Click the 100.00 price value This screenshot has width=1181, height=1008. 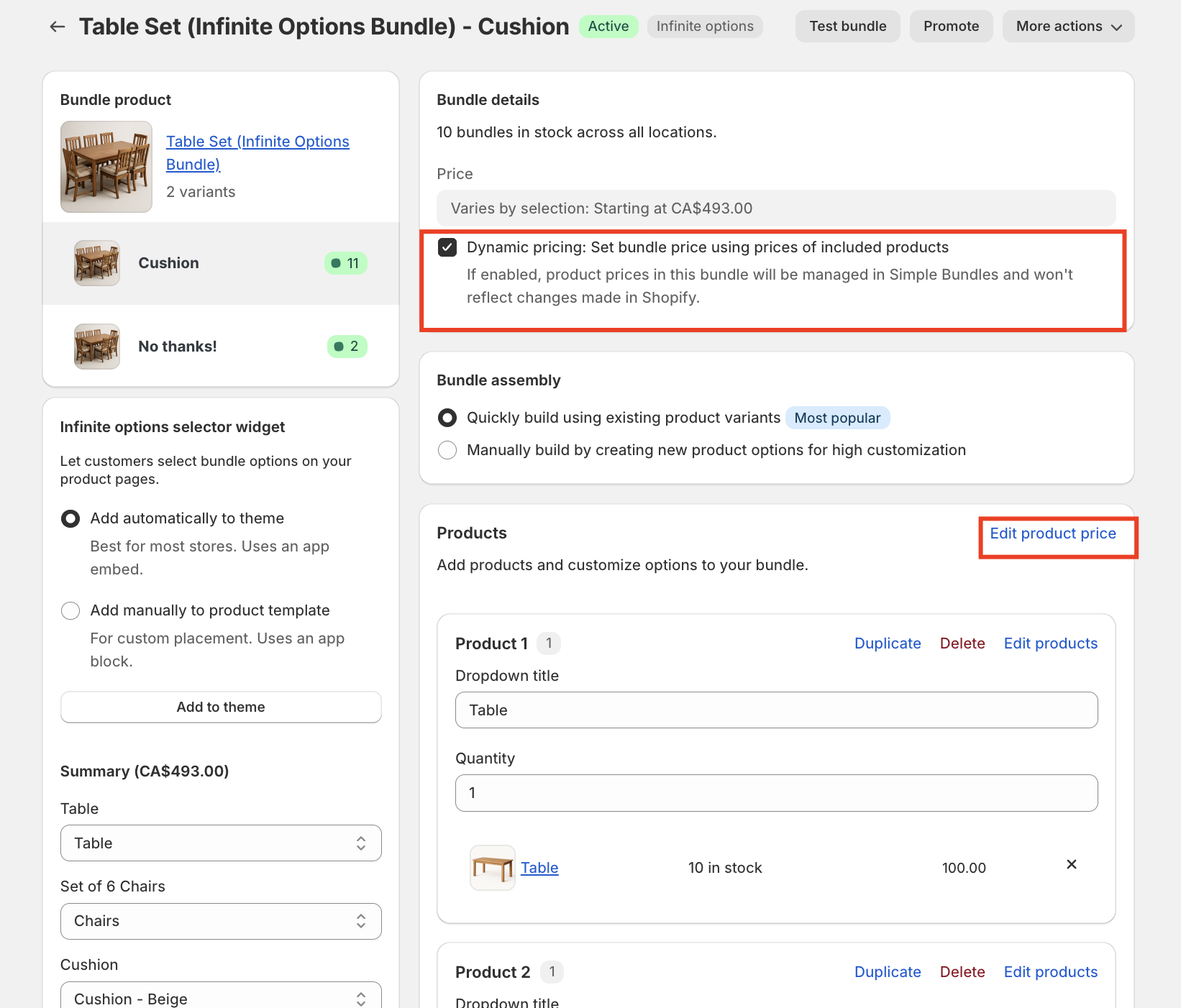[964, 868]
